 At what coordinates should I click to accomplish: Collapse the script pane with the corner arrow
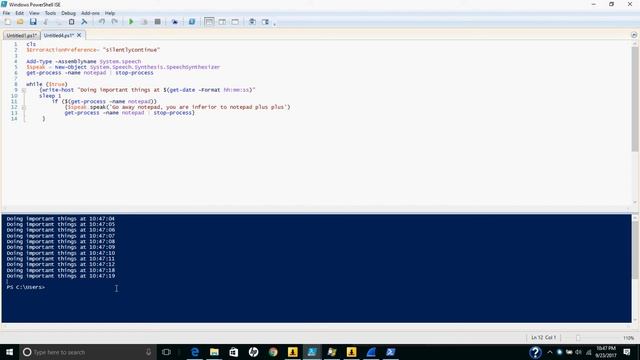(x=634, y=35)
